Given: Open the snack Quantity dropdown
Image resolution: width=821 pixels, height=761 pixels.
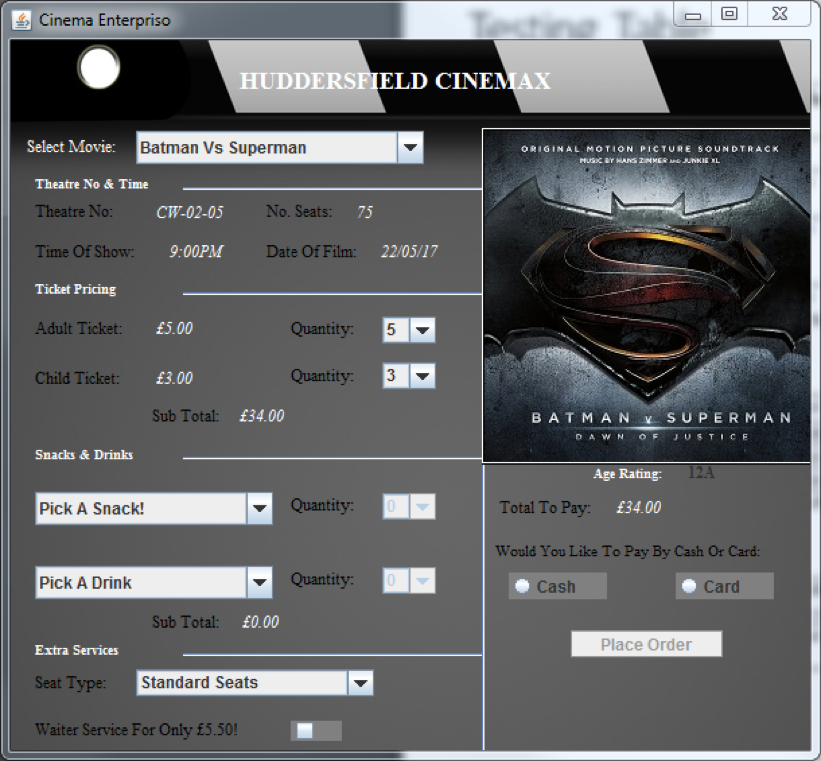Looking at the screenshot, I should point(409,506).
